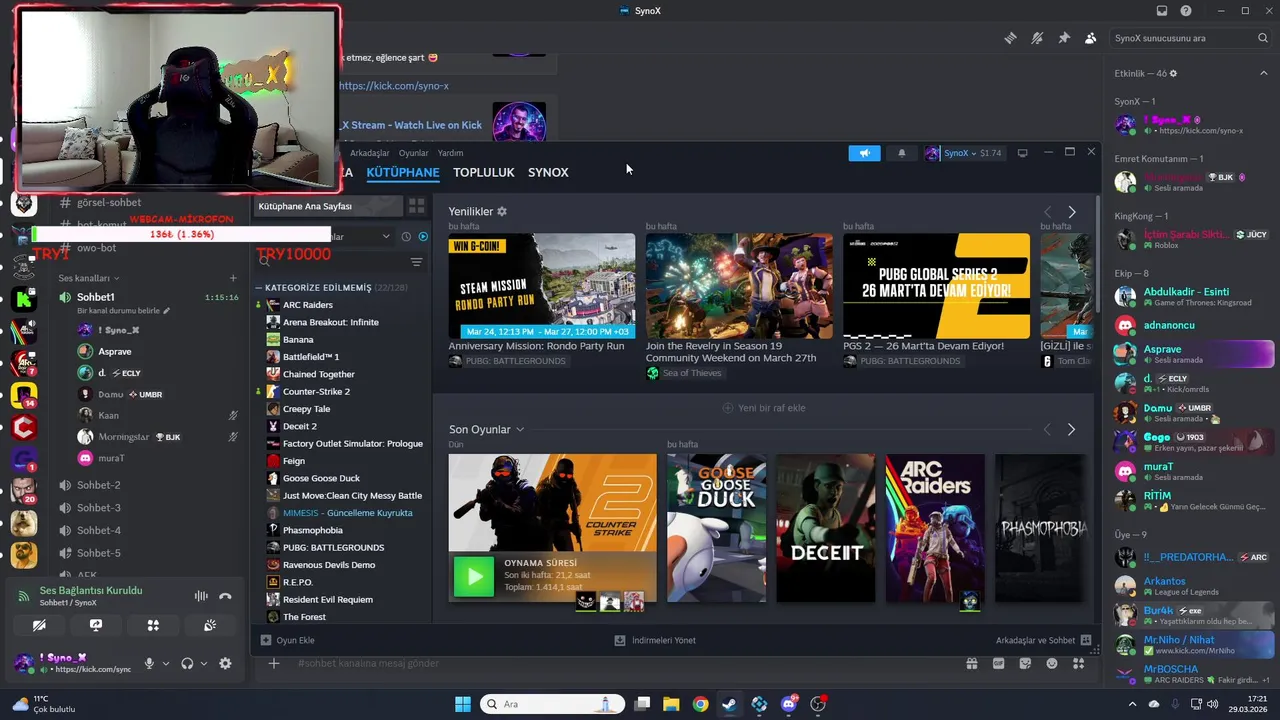Toggle ready-to-play games filter

pyautogui.click(x=423, y=236)
